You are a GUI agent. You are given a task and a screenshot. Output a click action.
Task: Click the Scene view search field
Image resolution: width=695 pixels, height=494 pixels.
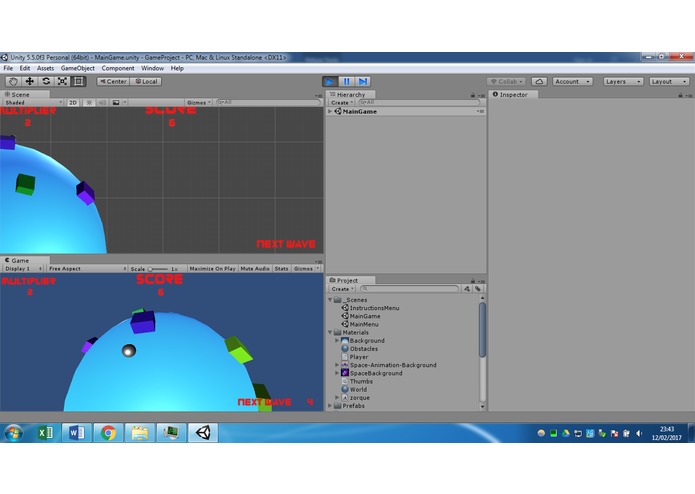[268, 102]
